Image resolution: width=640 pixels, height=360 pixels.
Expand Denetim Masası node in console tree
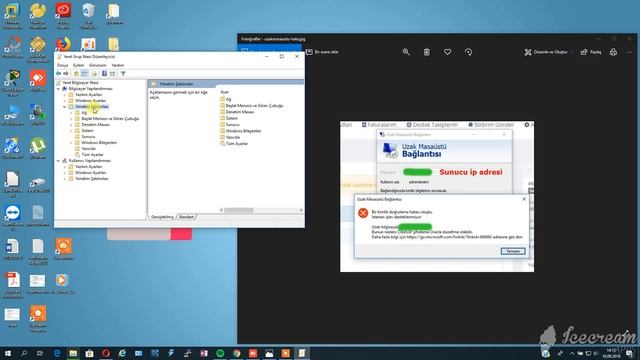71,124
